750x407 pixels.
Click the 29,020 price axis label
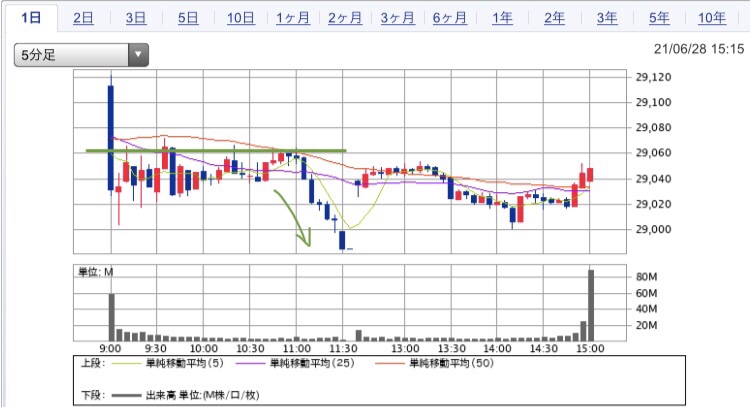coord(653,204)
